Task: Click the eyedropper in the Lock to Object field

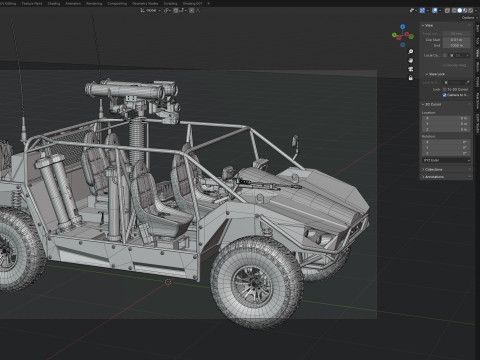Action: [467, 82]
